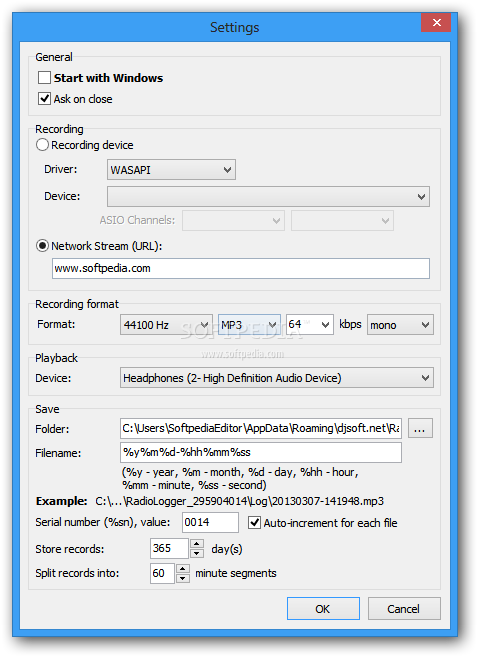Click the save Folder path field
478x657 pixels.
tap(261, 428)
